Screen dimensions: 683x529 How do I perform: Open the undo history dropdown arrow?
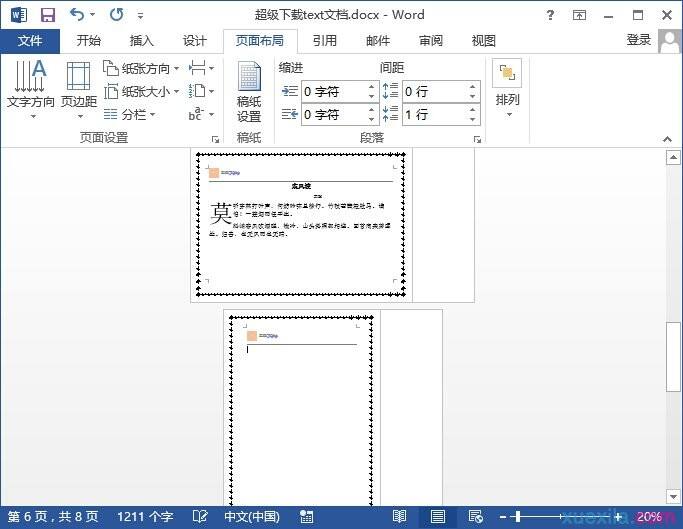(x=92, y=15)
